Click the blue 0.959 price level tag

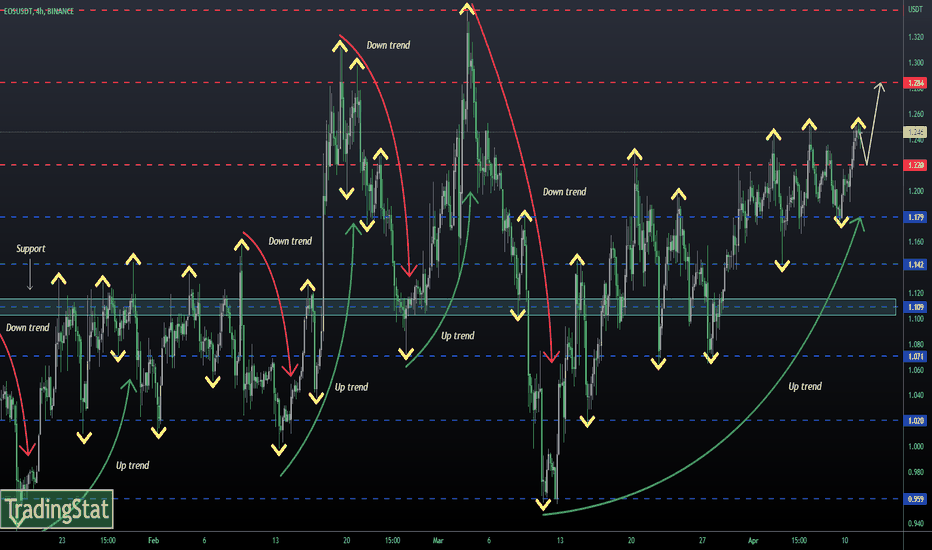[915, 499]
